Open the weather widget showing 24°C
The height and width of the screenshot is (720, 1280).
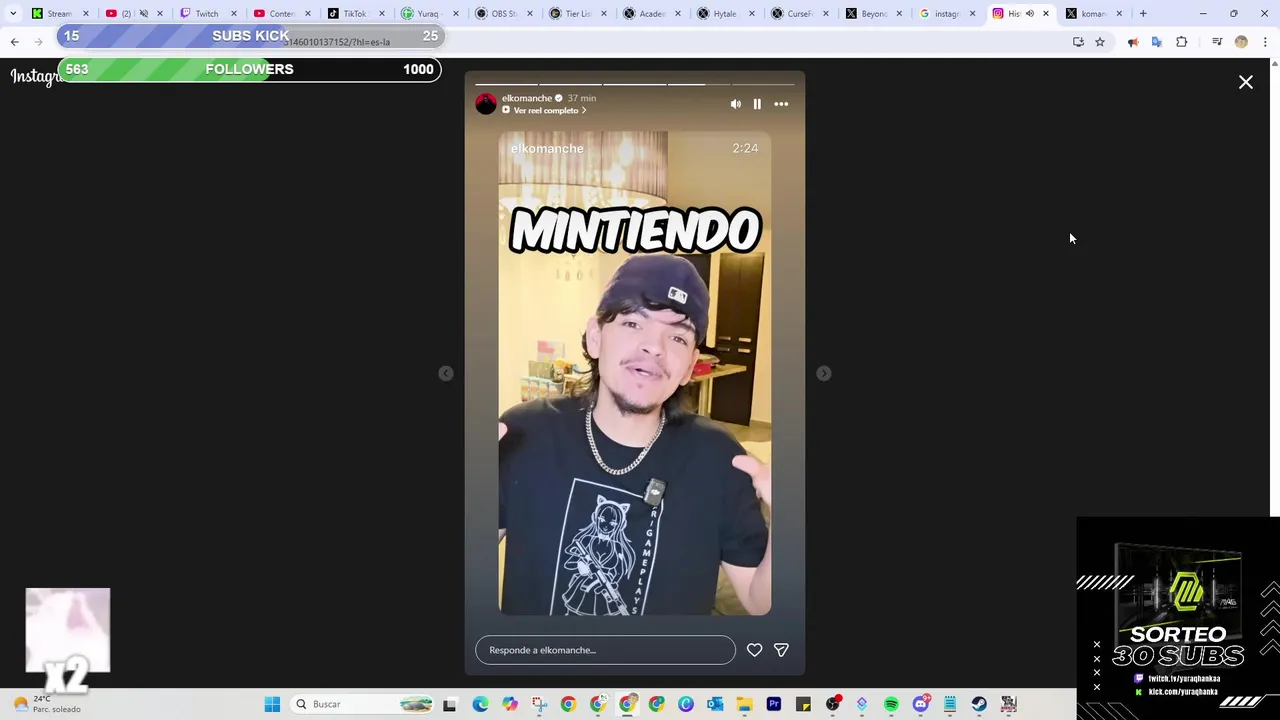[x=47, y=704]
